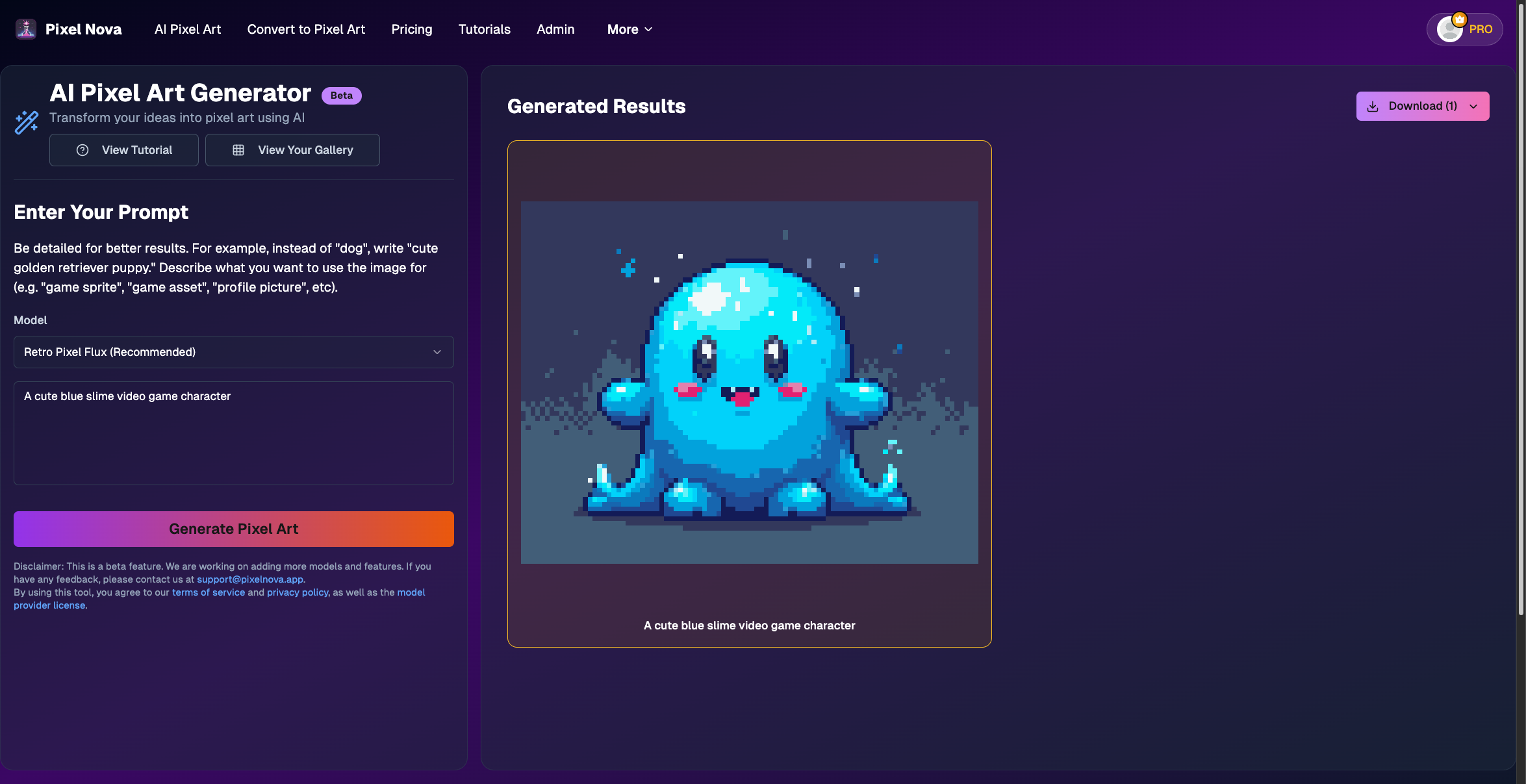Screen dimensions: 1526x784
Task: Click the View Tutorial button
Action: coord(124,150)
